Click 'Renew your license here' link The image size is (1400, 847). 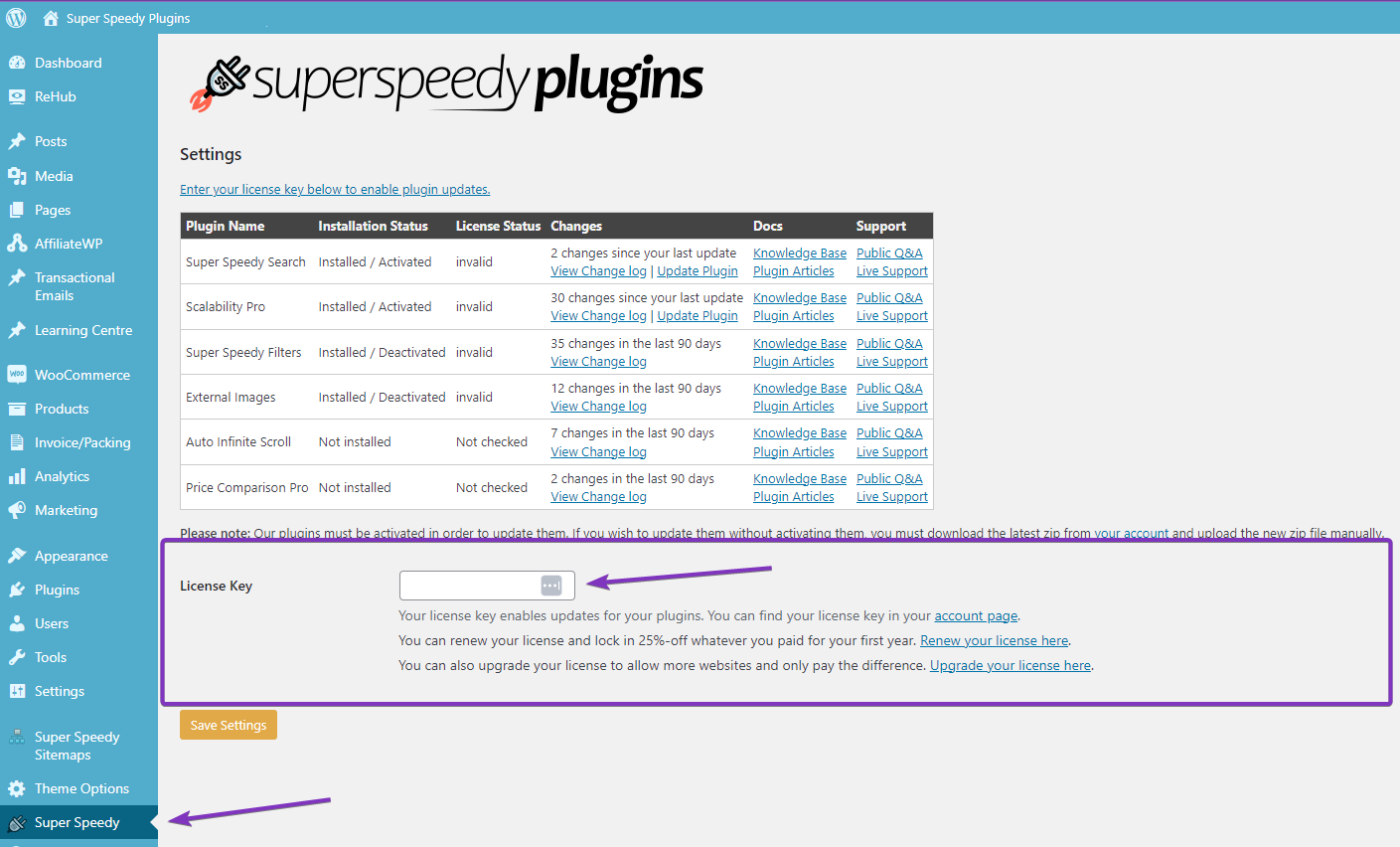(x=995, y=640)
